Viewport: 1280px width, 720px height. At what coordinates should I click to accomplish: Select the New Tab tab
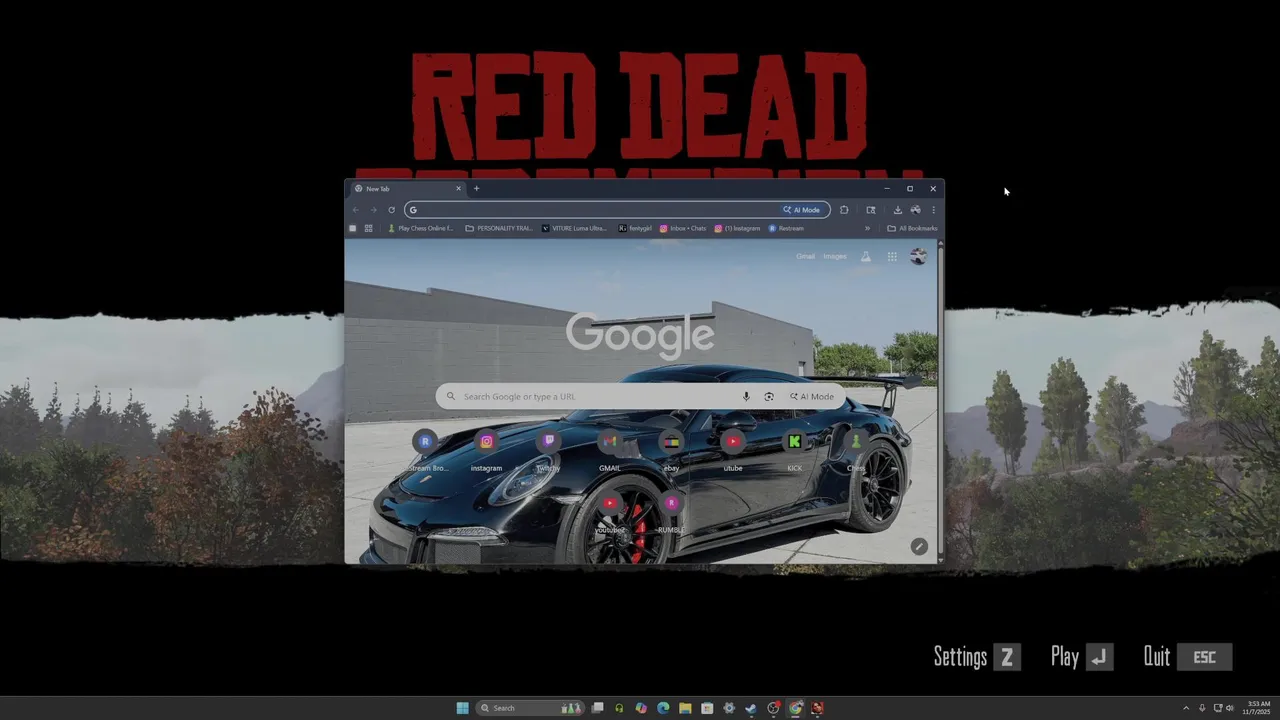pyautogui.click(x=408, y=188)
